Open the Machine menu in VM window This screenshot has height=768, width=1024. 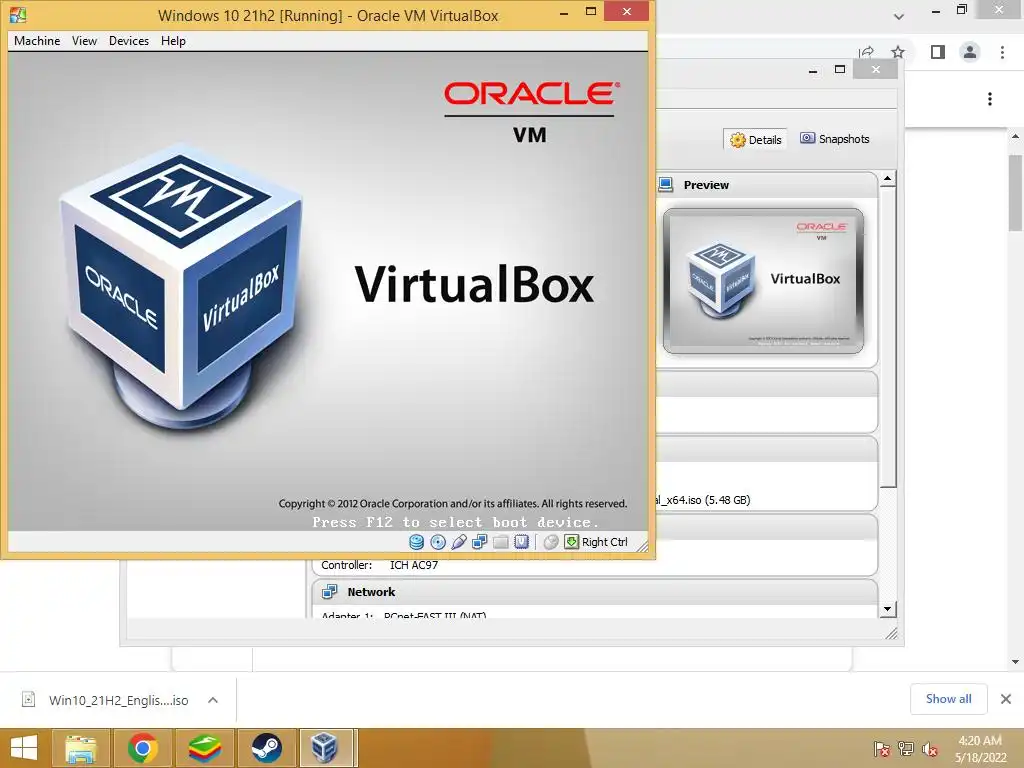(37, 40)
